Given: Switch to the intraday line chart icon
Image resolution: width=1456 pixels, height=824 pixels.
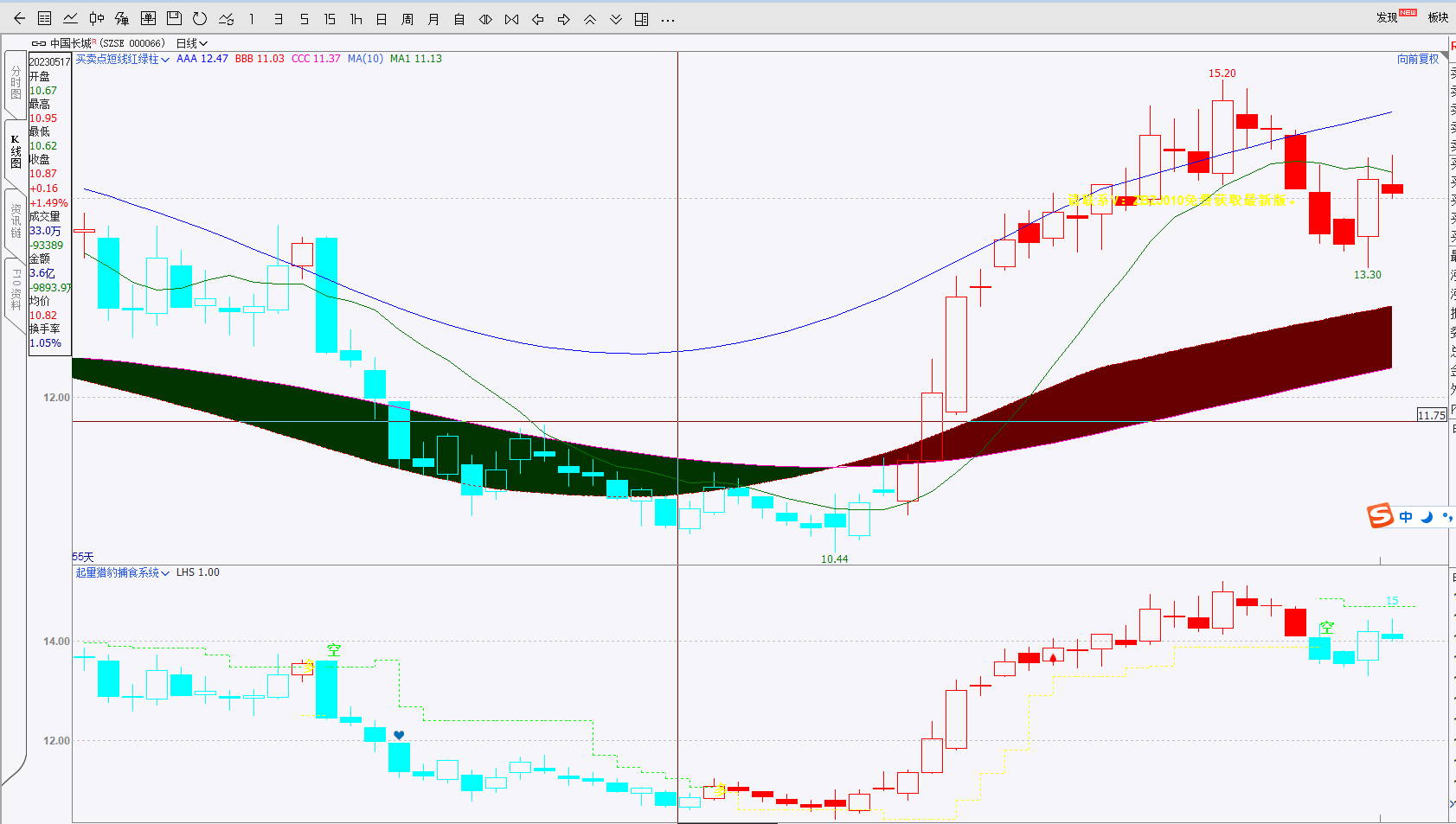Looking at the screenshot, I should pyautogui.click(x=71, y=18).
